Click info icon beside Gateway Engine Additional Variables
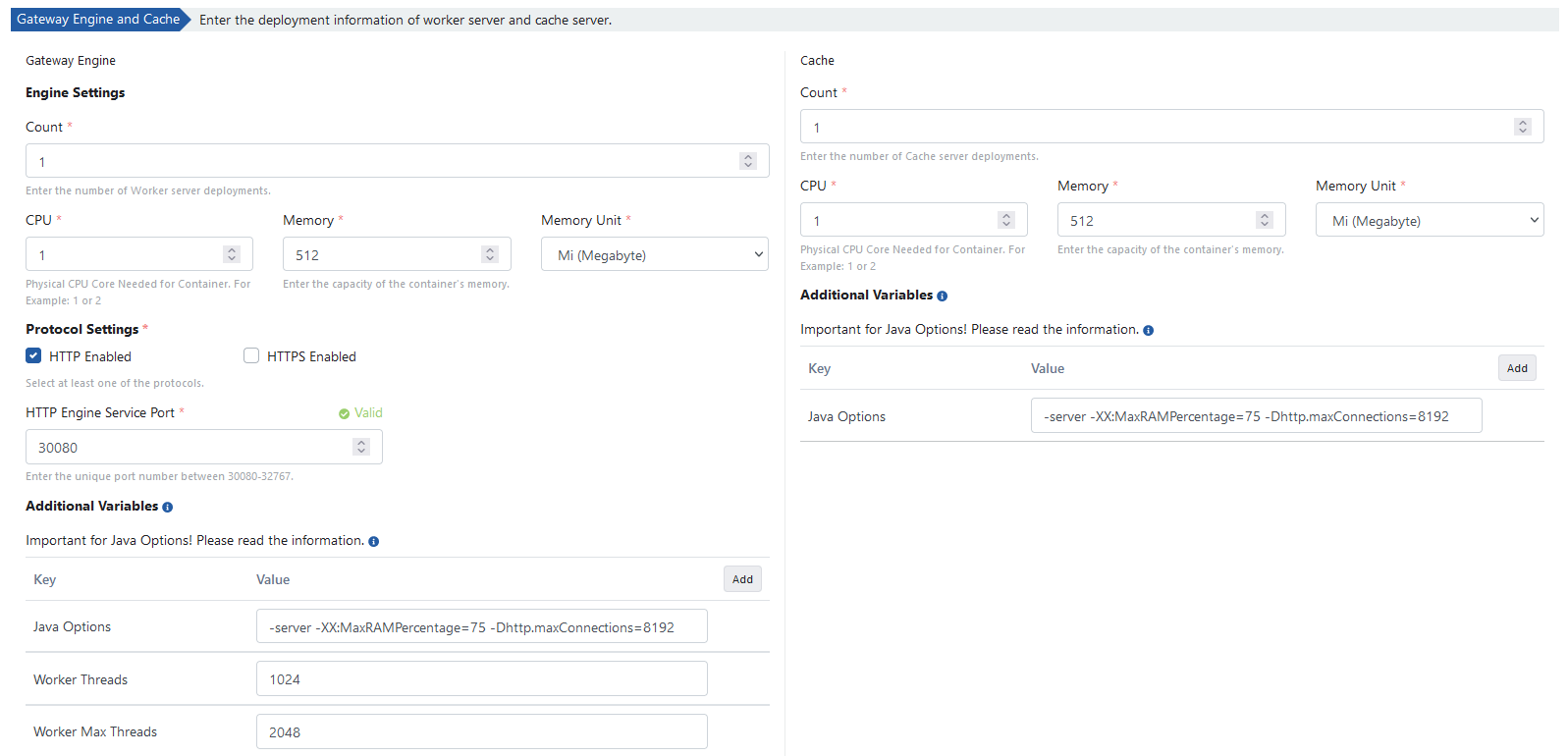The height and width of the screenshot is (756, 1568). (167, 508)
